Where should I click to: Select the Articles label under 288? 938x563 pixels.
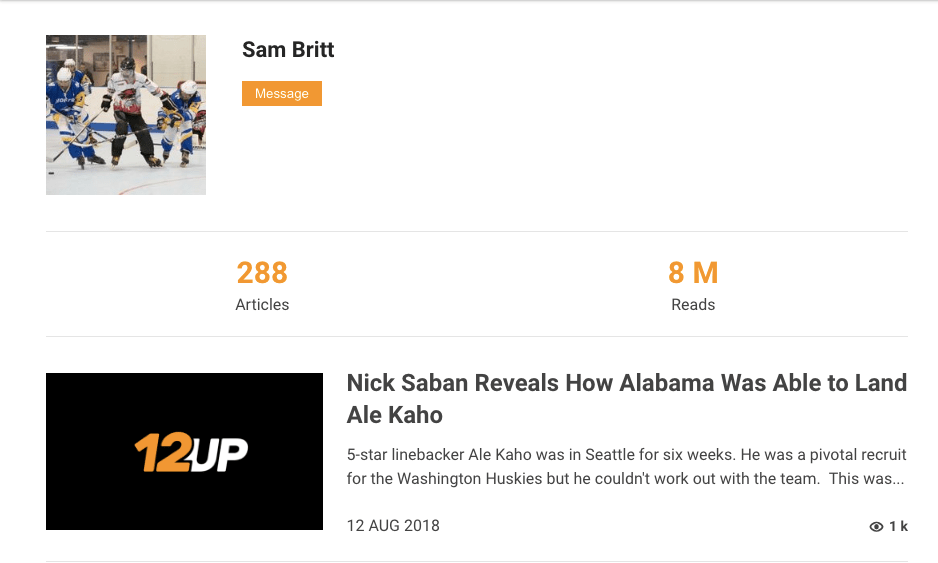point(262,305)
